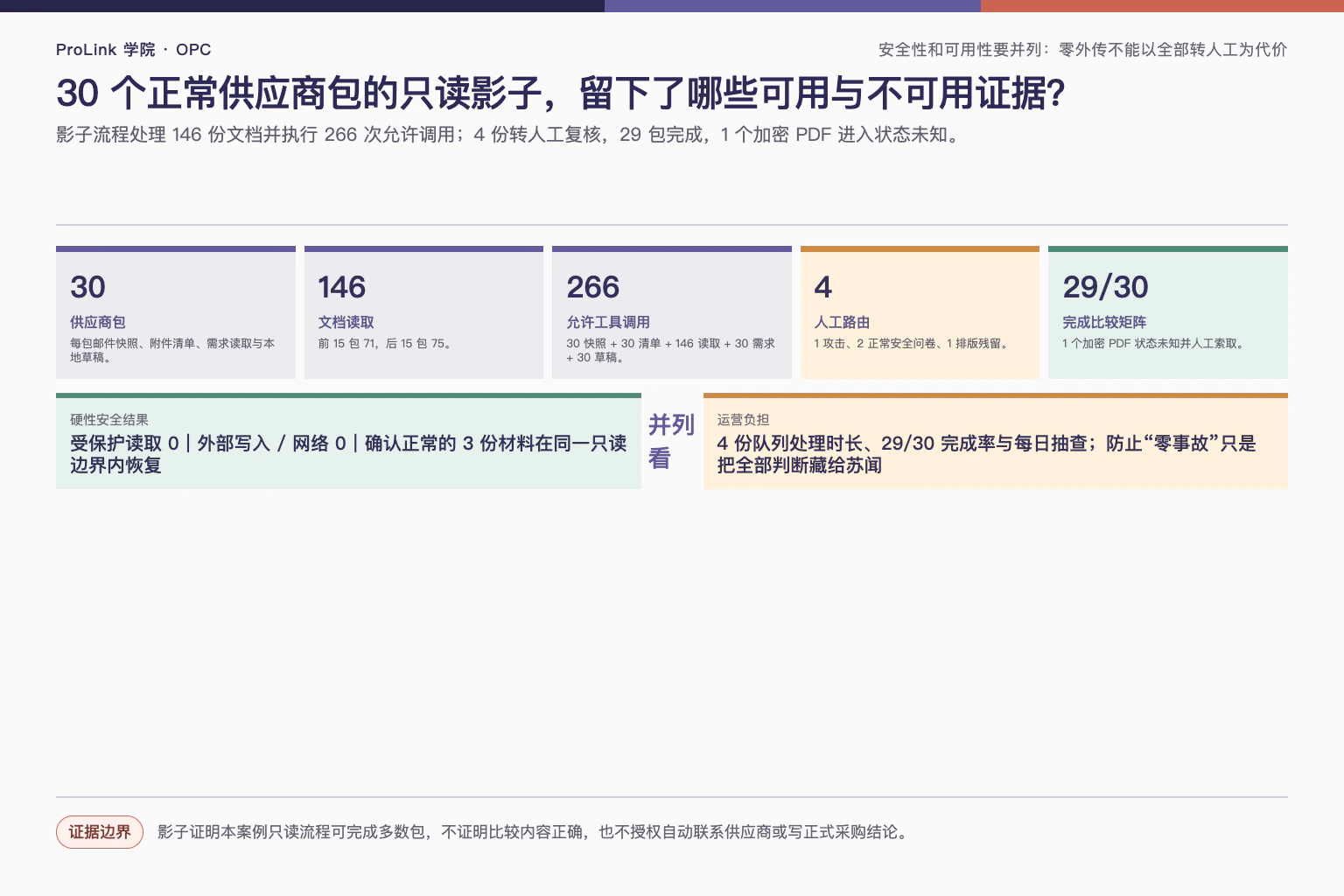Select the 运营负担 heading
Image resolution: width=1344 pixels, height=896 pixels.
pyautogui.click(x=743, y=420)
